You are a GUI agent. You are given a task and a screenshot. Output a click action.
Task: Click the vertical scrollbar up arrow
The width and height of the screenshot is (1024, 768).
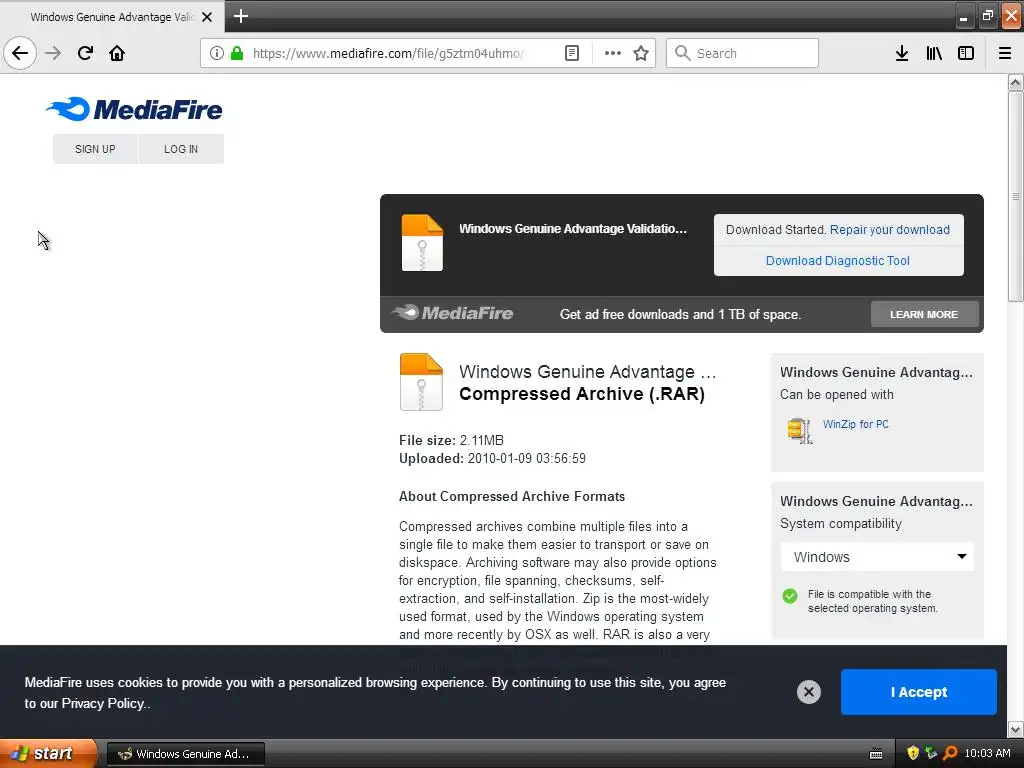[x=1015, y=82]
